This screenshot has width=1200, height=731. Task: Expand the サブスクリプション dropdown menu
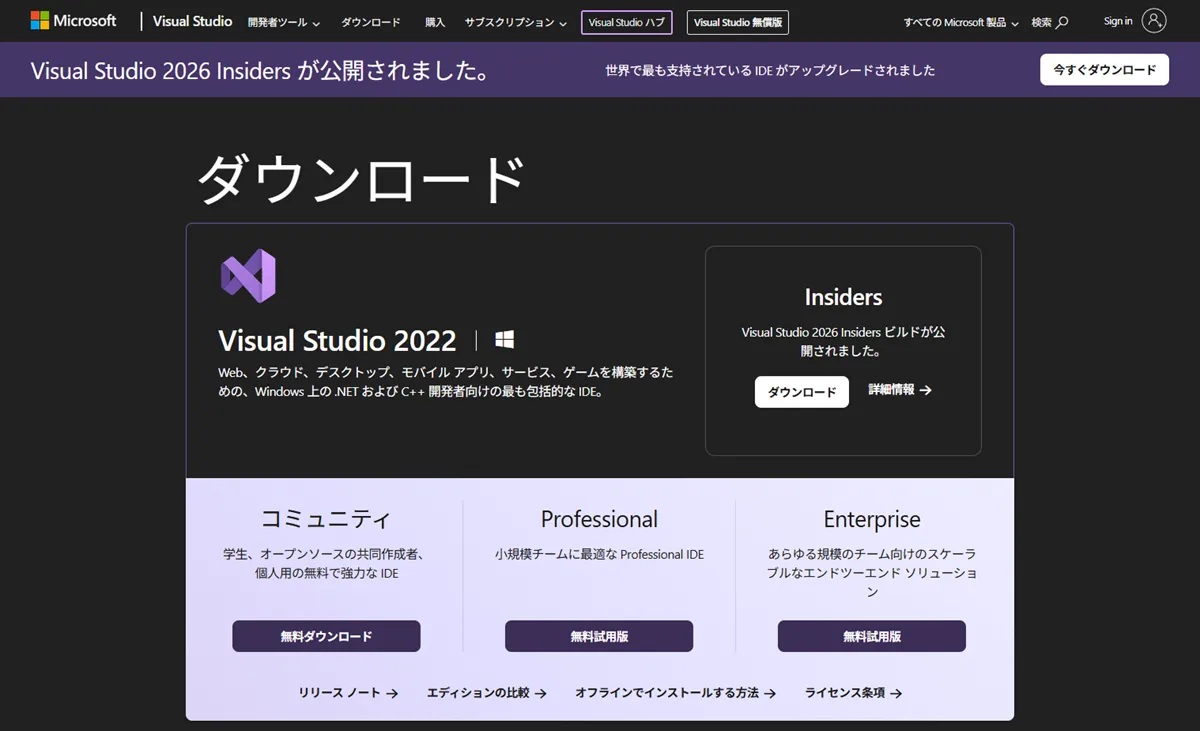pyautogui.click(x=515, y=22)
